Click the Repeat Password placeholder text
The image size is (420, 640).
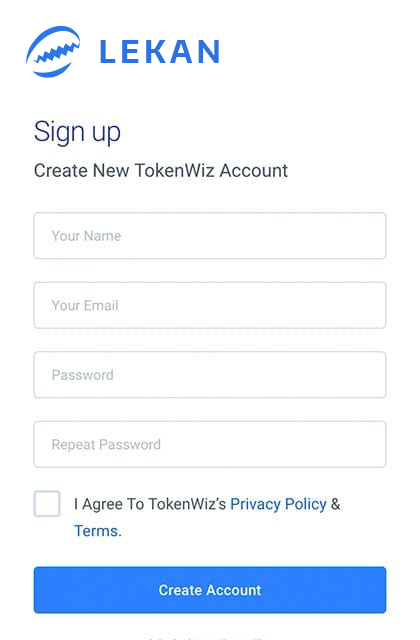106,444
